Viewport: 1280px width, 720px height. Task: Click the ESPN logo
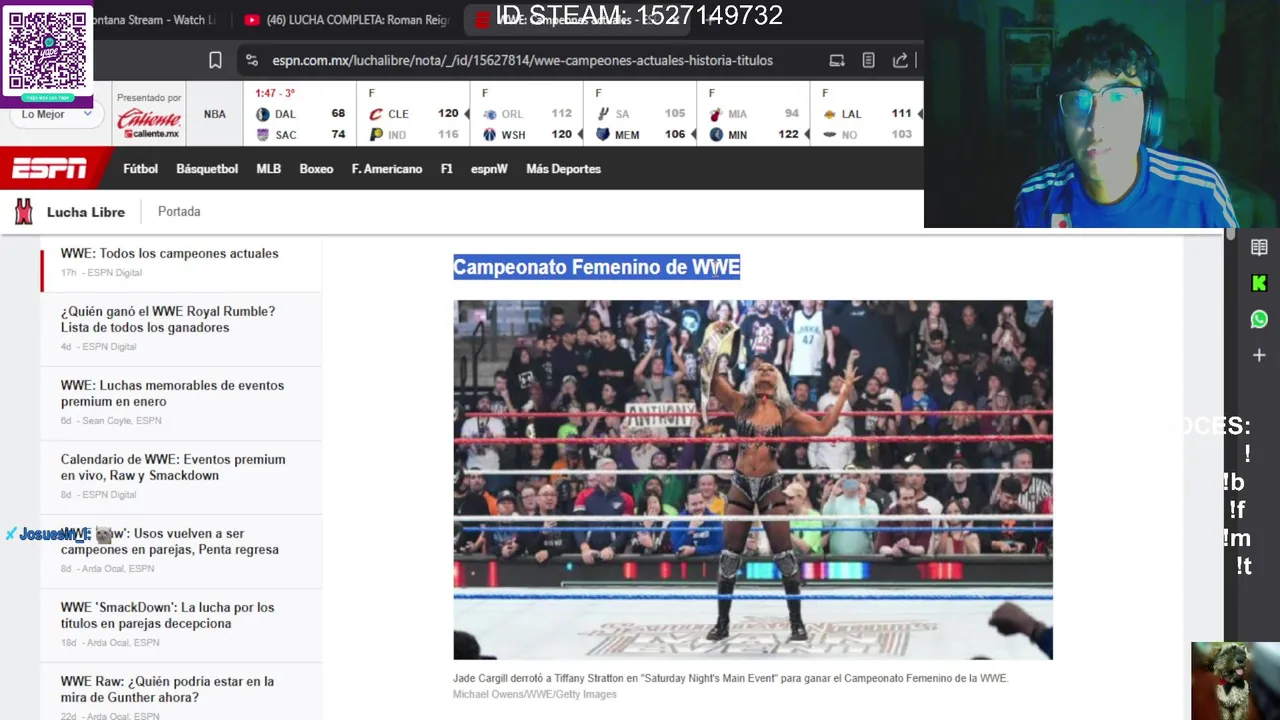pos(49,168)
